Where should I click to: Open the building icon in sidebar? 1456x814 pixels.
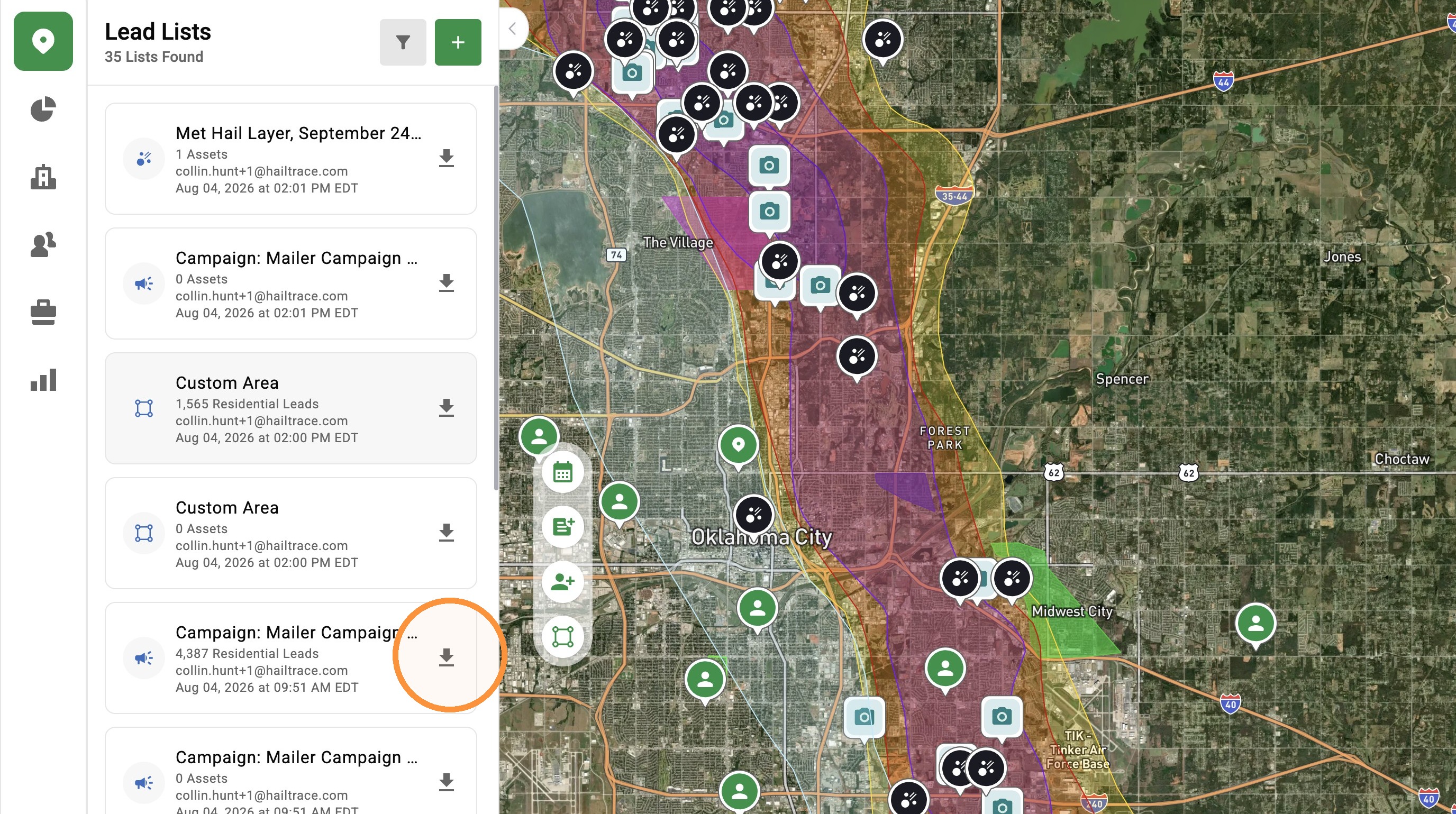pos(43,177)
